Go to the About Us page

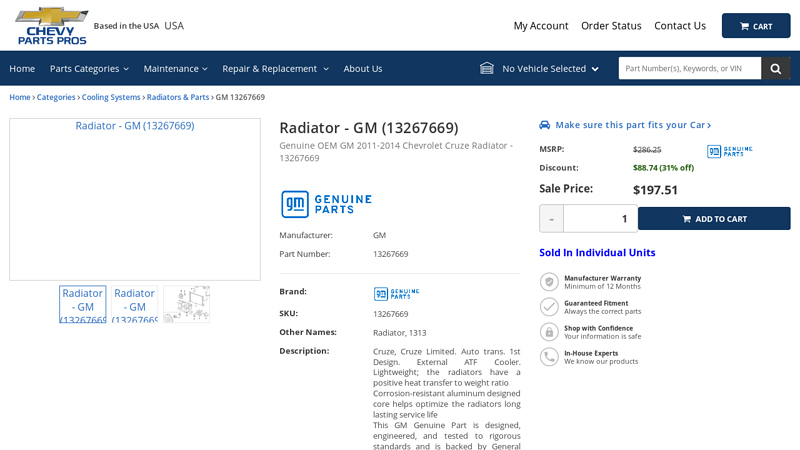tap(363, 69)
